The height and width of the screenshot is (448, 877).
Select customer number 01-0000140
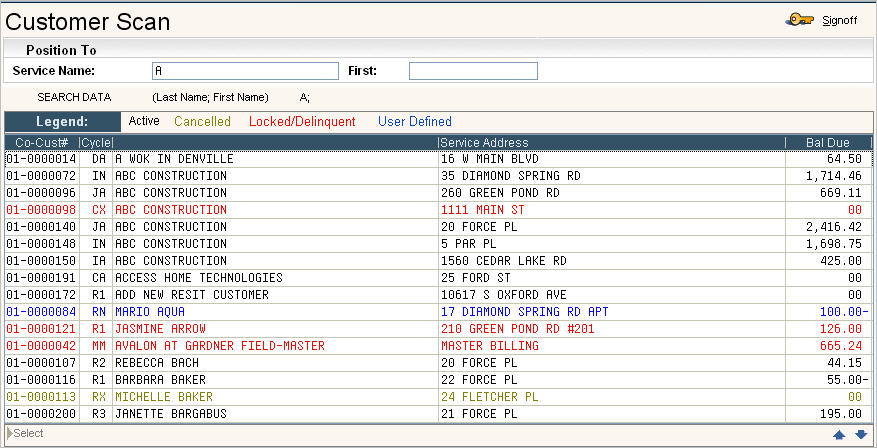[41, 227]
